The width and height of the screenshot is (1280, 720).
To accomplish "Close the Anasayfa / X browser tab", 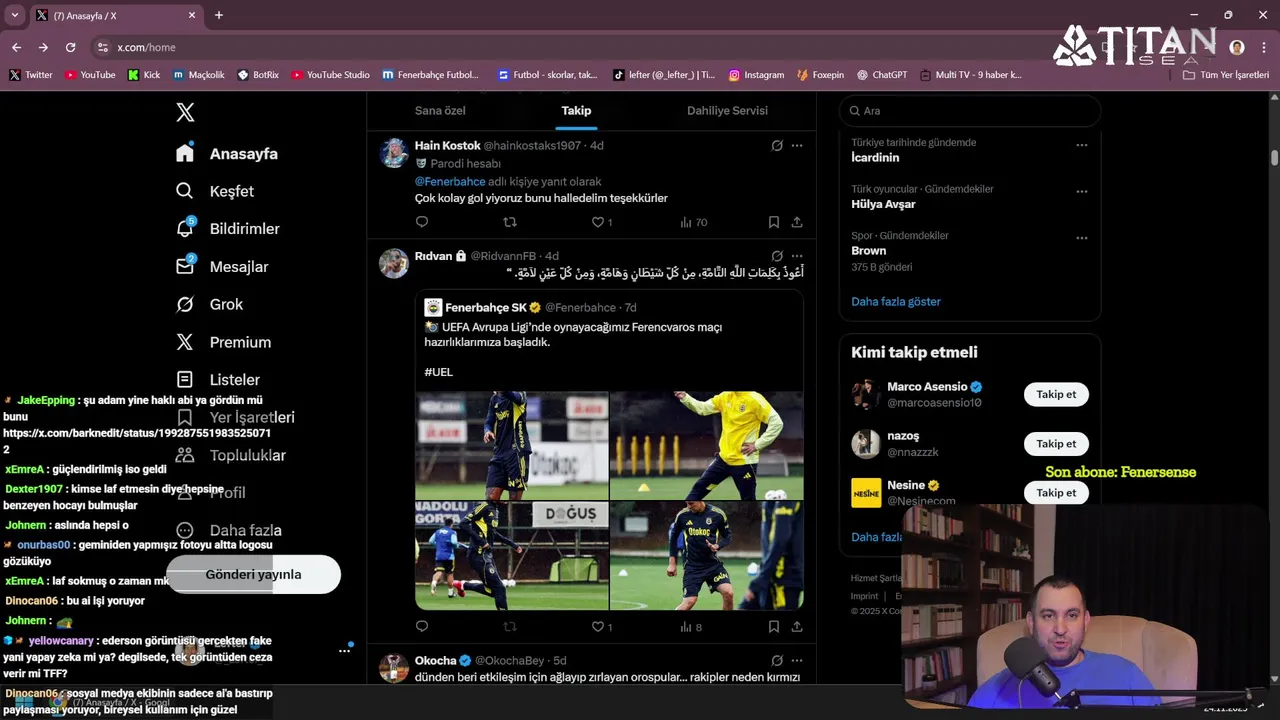I will [x=191, y=15].
